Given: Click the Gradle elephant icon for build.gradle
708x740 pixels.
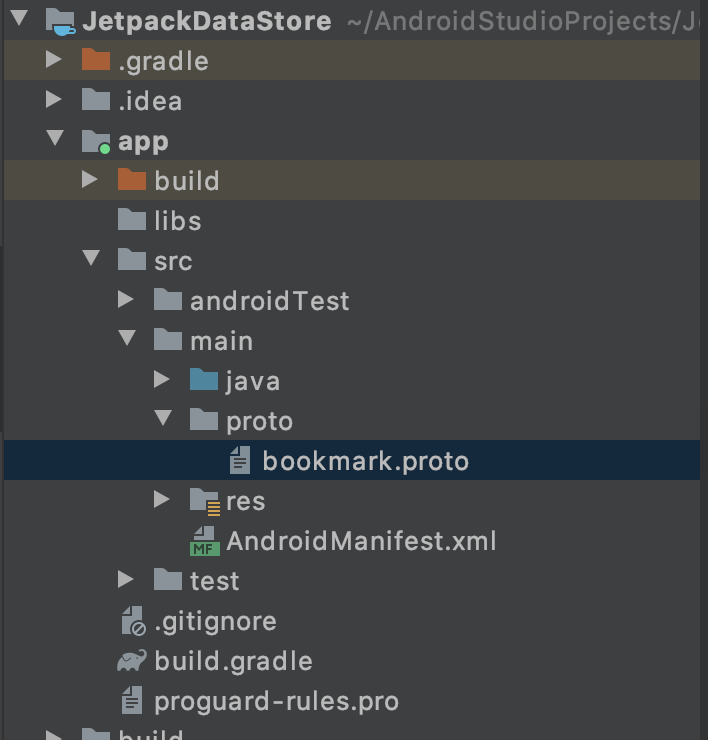Looking at the screenshot, I should [x=132, y=661].
